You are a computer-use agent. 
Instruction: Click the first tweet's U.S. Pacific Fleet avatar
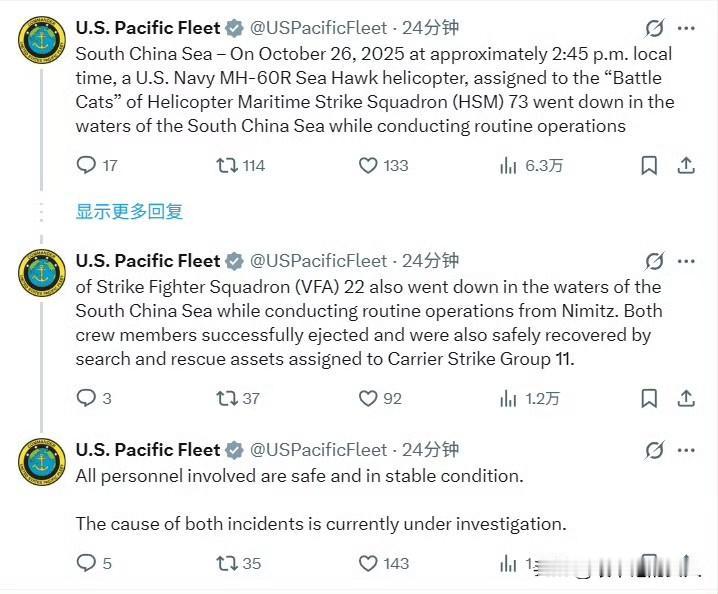[x=43, y=40]
